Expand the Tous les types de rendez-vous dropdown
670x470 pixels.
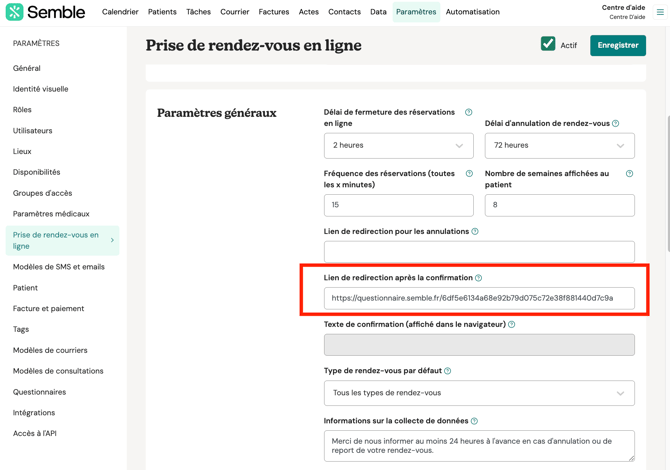[x=479, y=393]
